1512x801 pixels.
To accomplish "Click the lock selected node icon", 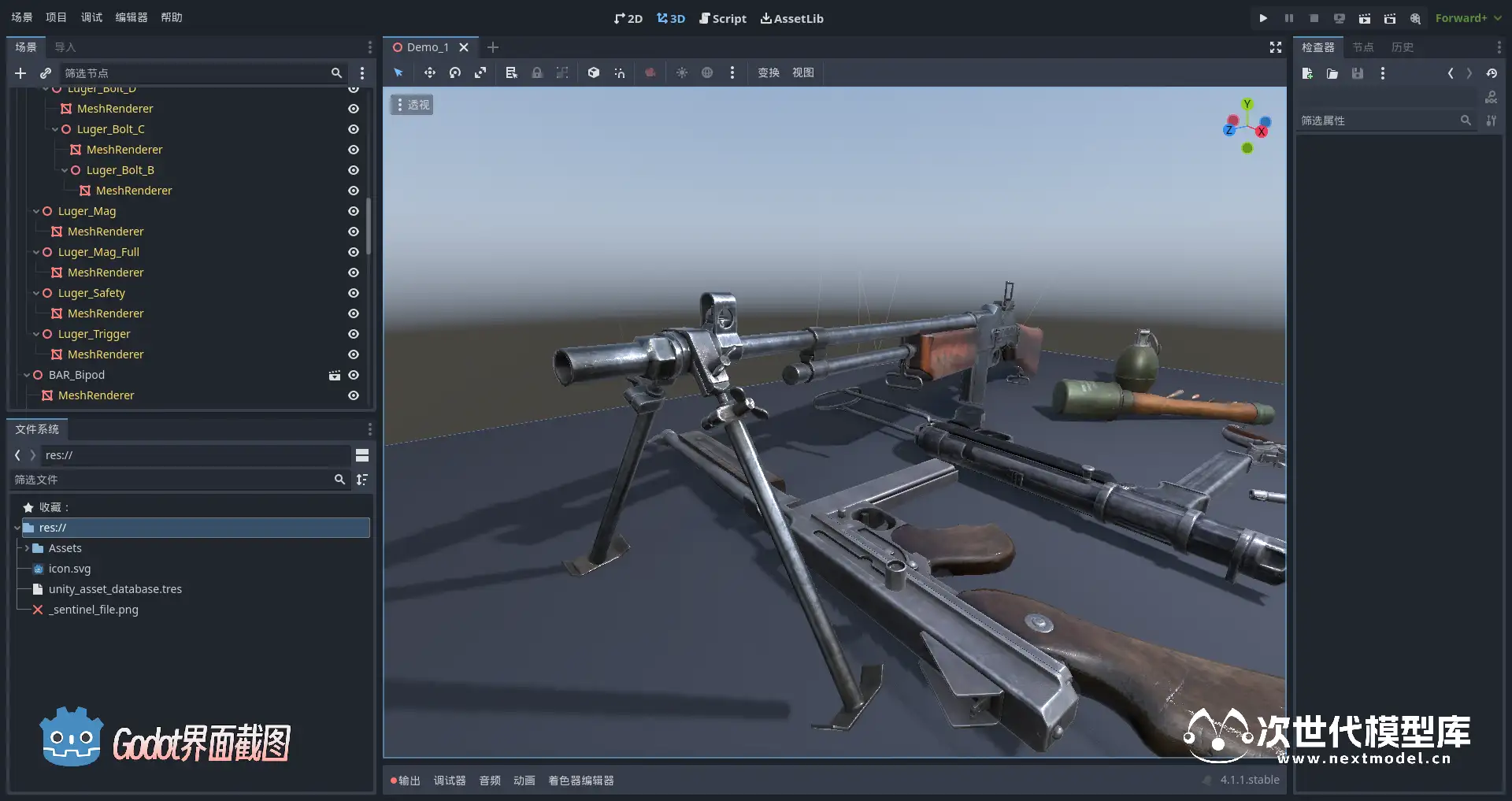I will tap(537, 72).
